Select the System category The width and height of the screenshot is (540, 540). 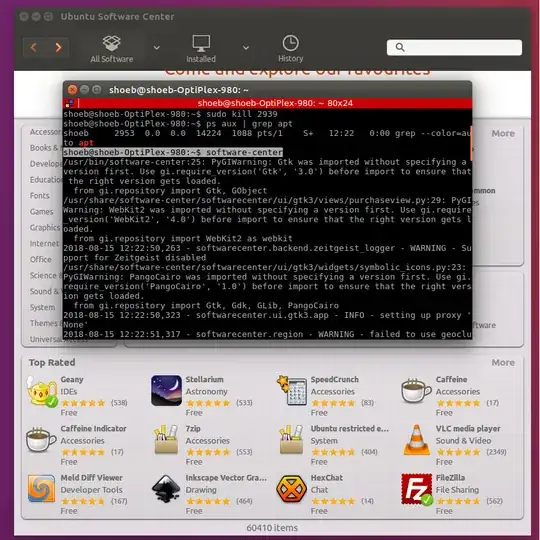42,307
